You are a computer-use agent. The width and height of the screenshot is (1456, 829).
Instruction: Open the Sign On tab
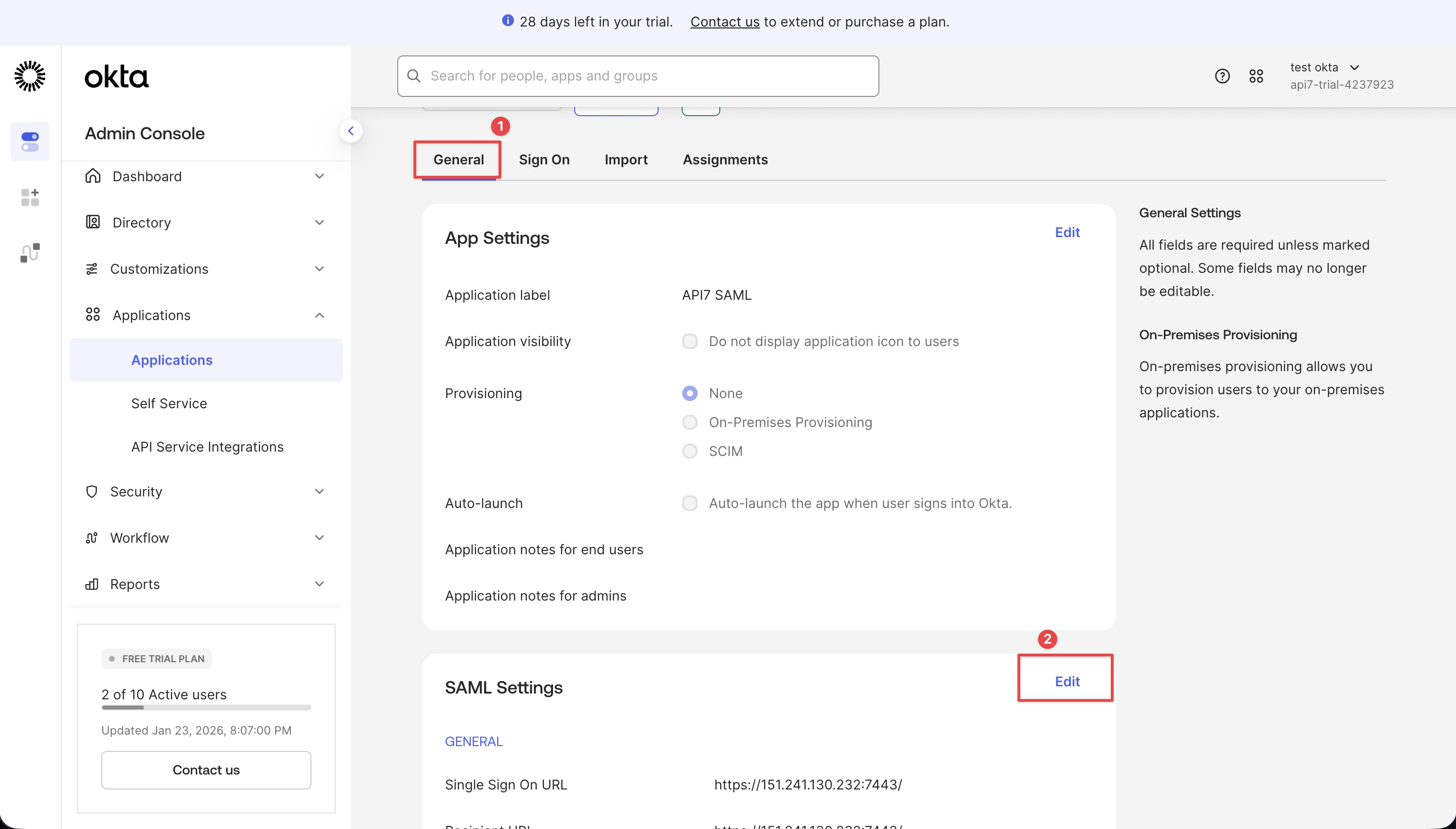pyautogui.click(x=544, y=160)
